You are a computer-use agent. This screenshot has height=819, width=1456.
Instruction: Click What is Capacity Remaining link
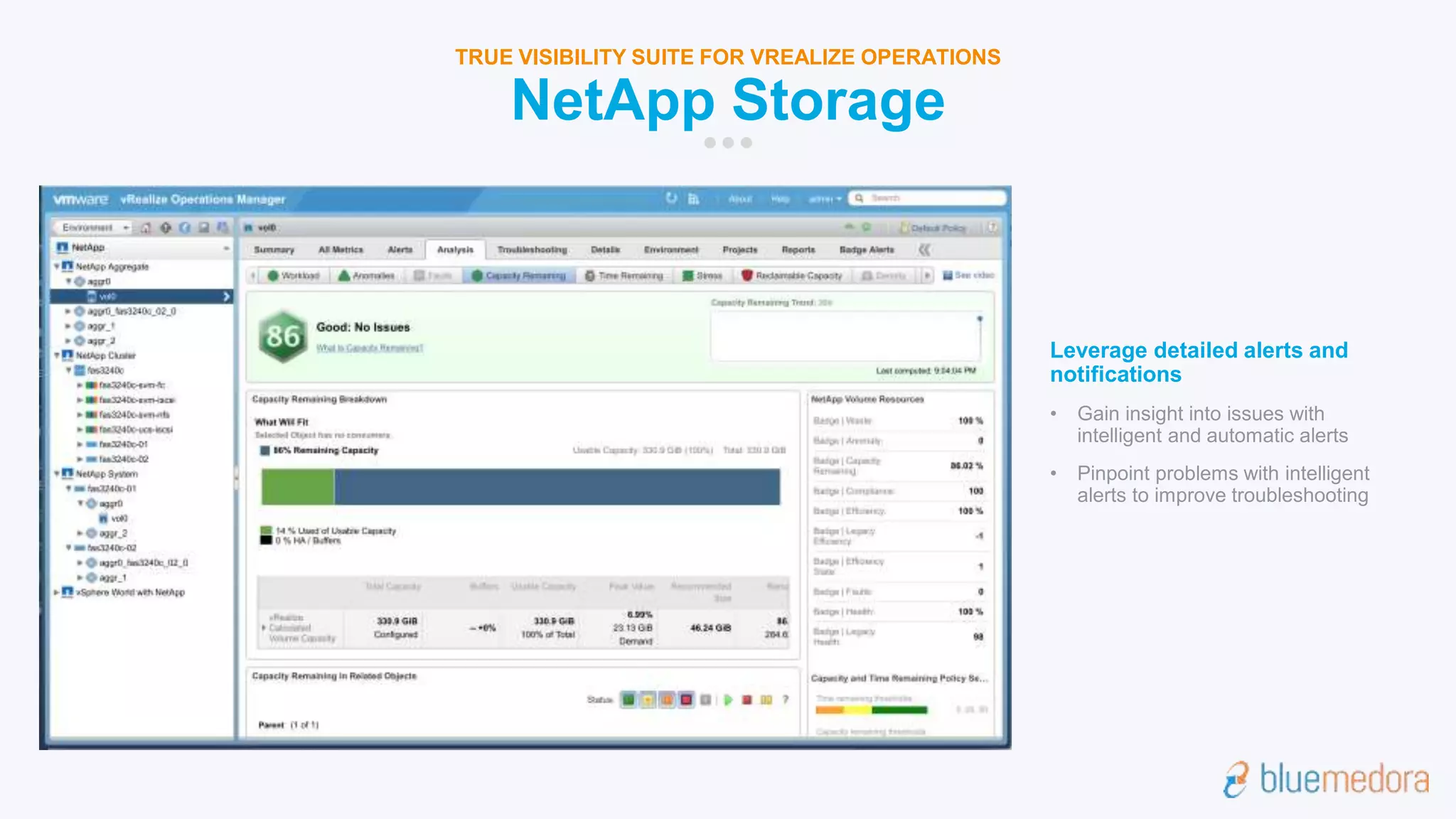pyautogui.click(x=370, y=348)
